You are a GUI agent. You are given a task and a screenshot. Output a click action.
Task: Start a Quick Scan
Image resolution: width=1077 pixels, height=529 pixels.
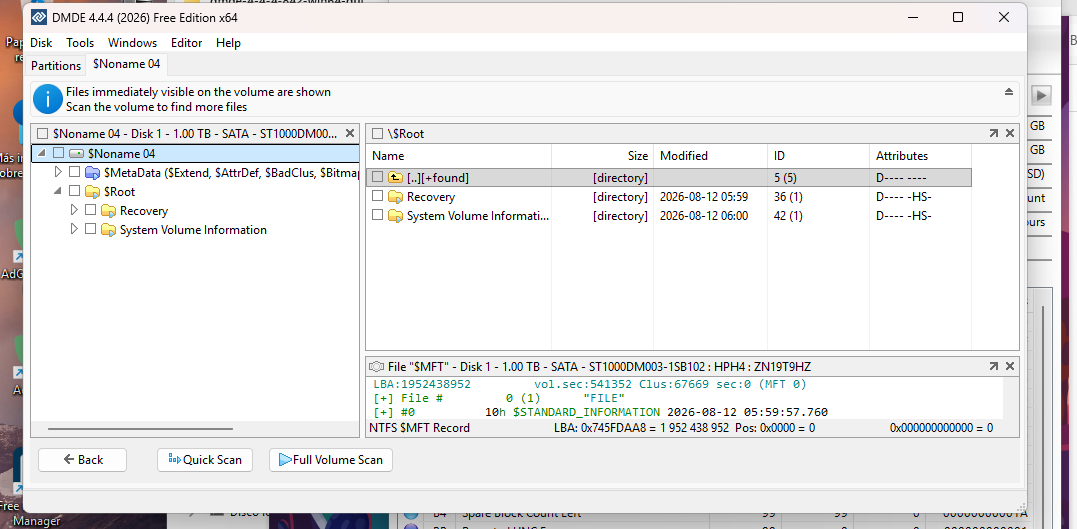(x=205, y=460)
